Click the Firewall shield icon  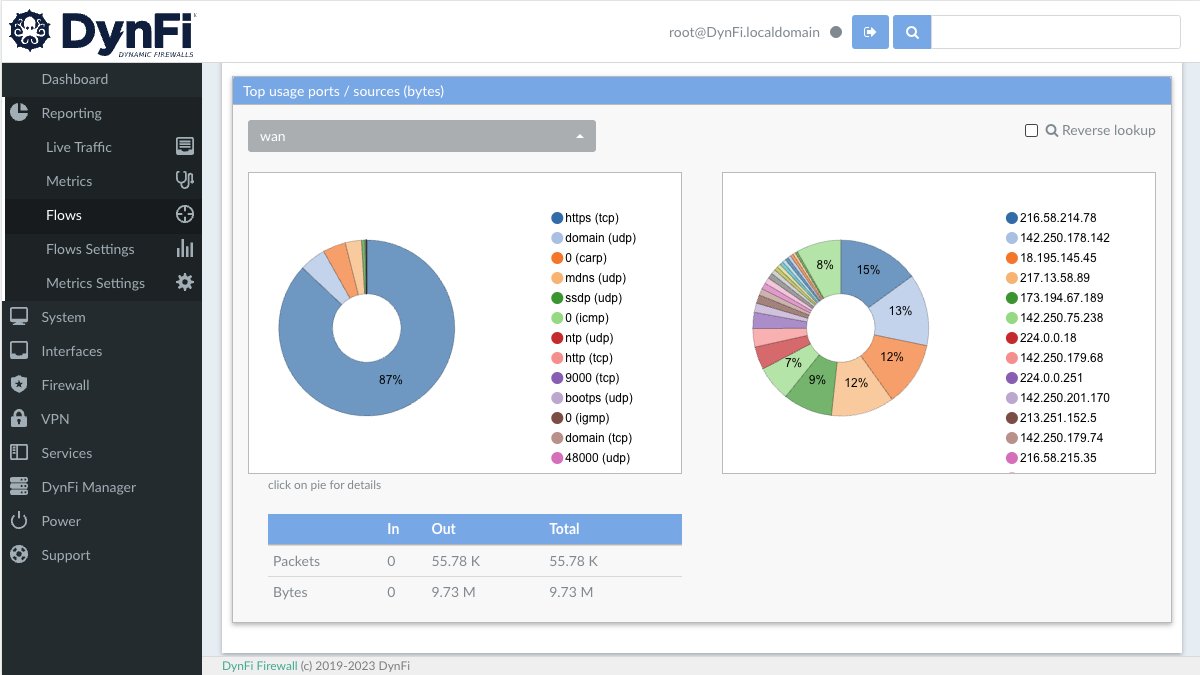click(x=19, y=385)
